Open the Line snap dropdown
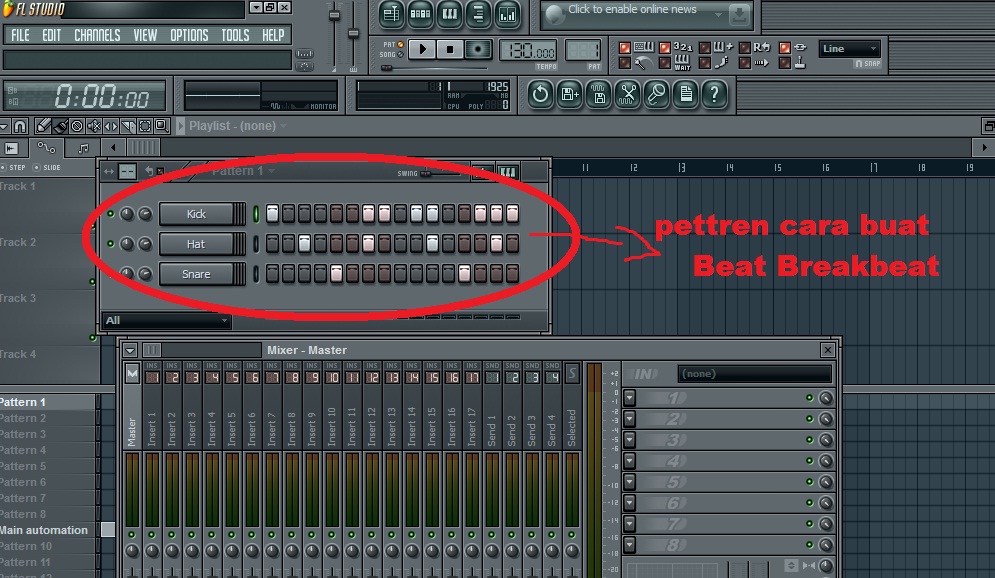Viewport: 995px width, 578px height. point(849,48)
